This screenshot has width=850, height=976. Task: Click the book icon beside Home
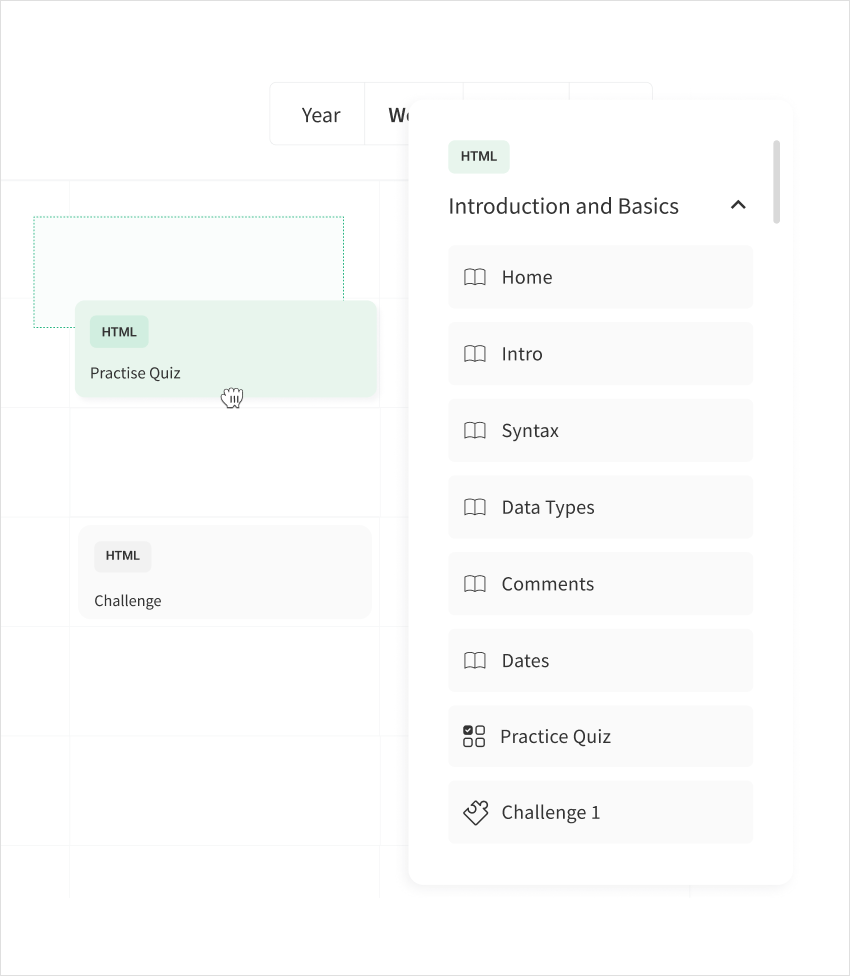475,277
